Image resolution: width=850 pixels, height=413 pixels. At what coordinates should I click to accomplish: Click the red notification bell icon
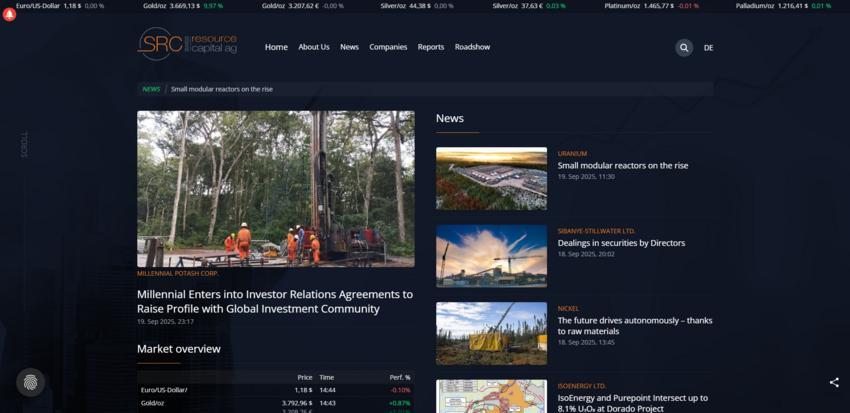10,15
